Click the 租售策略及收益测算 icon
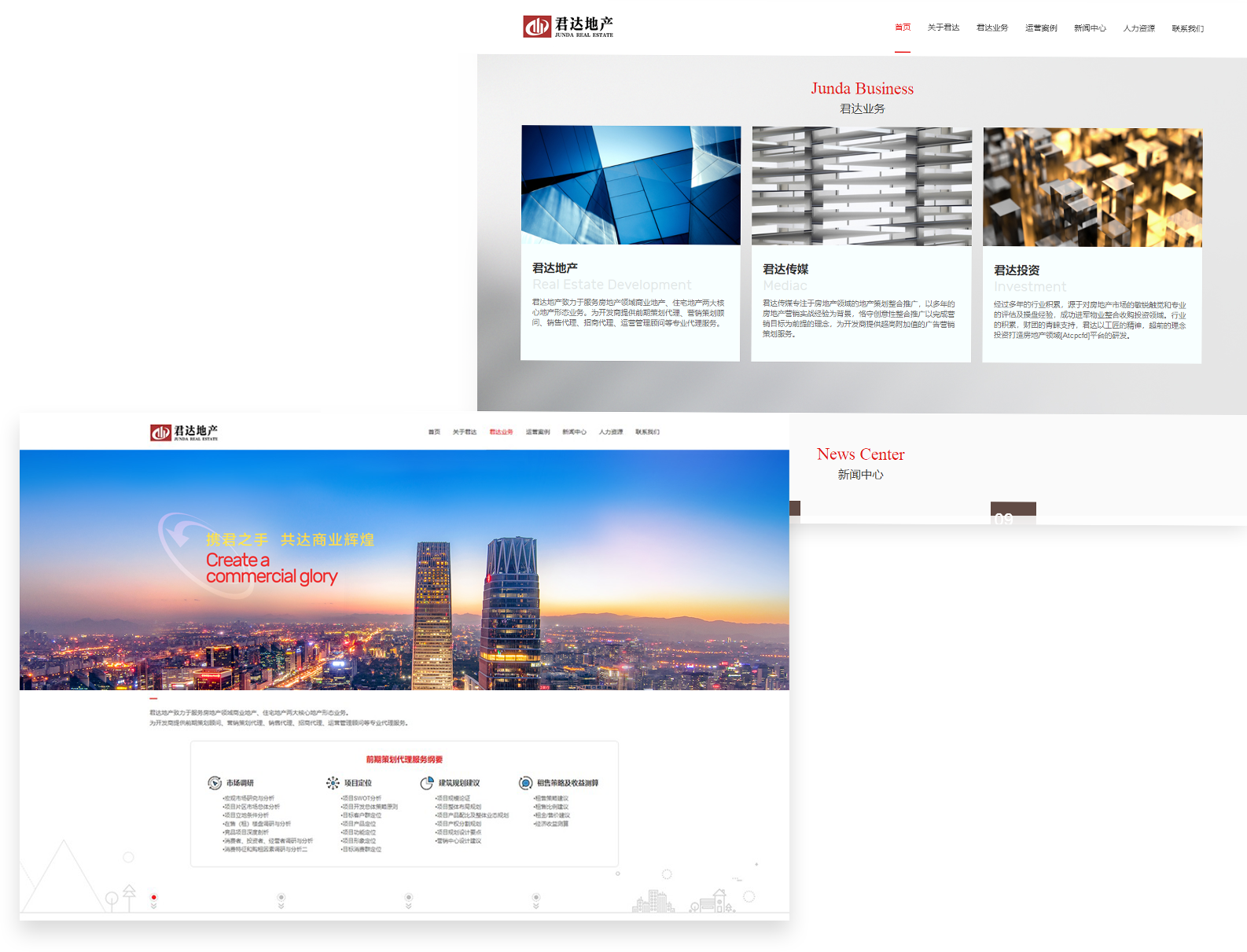The image size is (1247, 952). (x=525, y=783)
